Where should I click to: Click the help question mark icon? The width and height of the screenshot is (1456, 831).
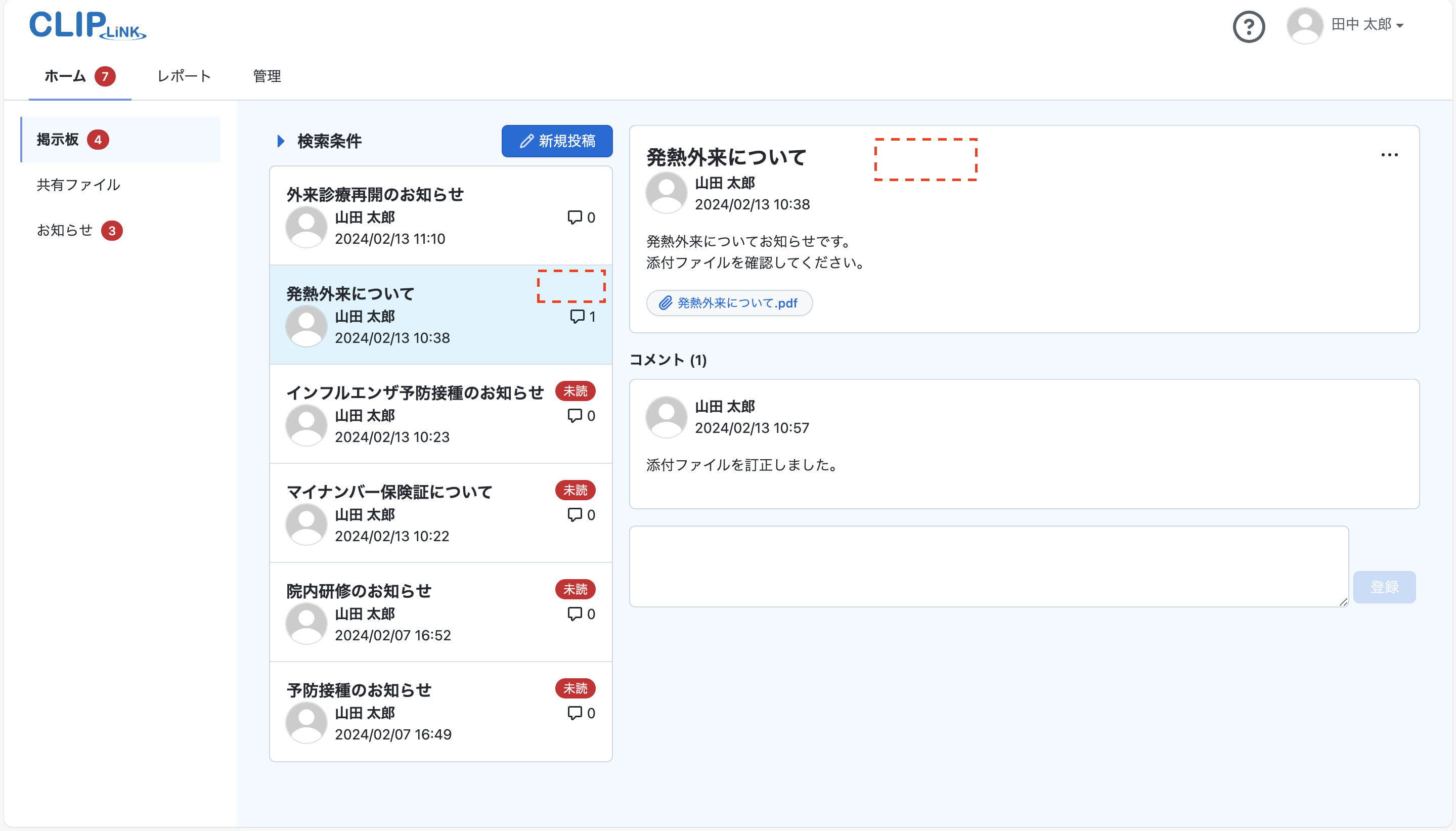[x=1248, y=26]
